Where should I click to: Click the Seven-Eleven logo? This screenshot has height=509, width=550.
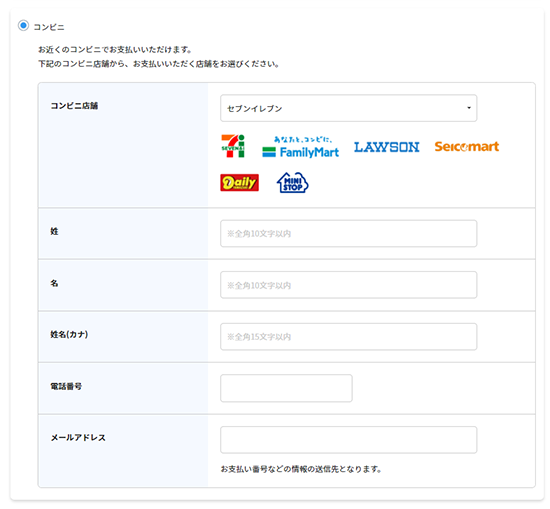[233, 146]
